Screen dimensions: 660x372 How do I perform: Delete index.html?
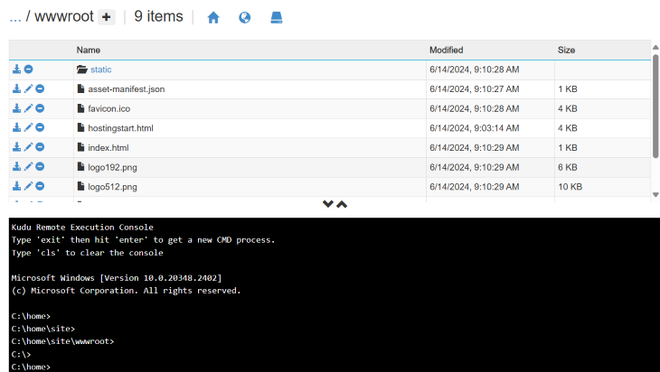point(40,146)
